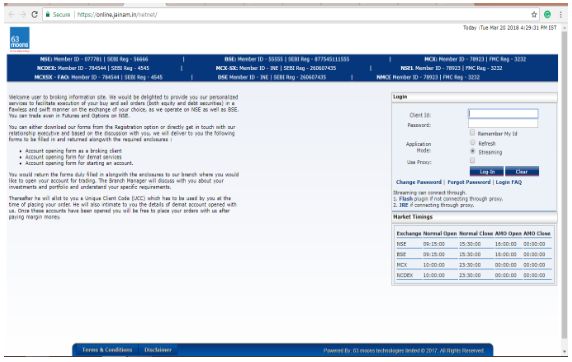Follow the JRE link

(403, 205)
